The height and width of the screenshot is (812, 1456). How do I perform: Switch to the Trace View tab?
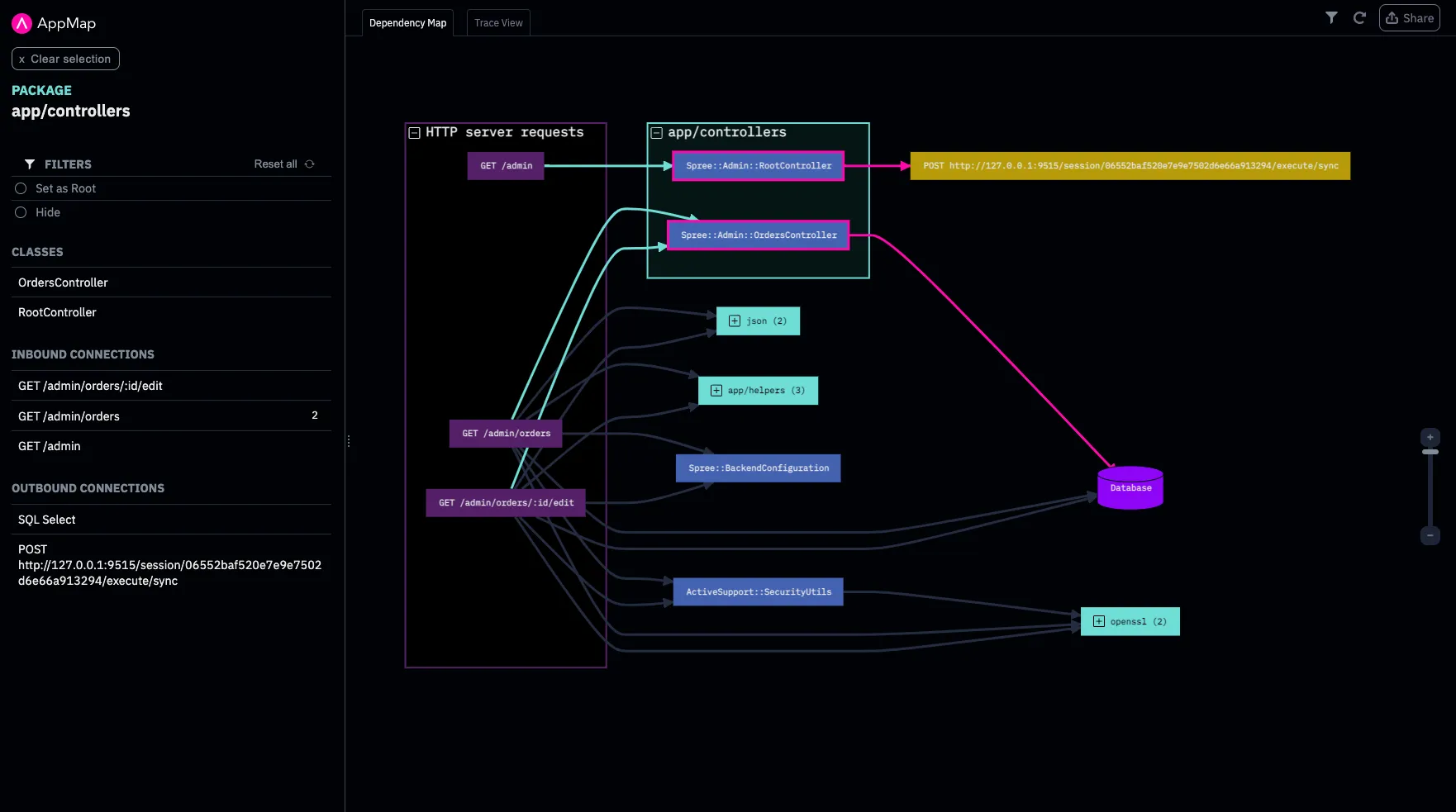click(x=498, y=23)
